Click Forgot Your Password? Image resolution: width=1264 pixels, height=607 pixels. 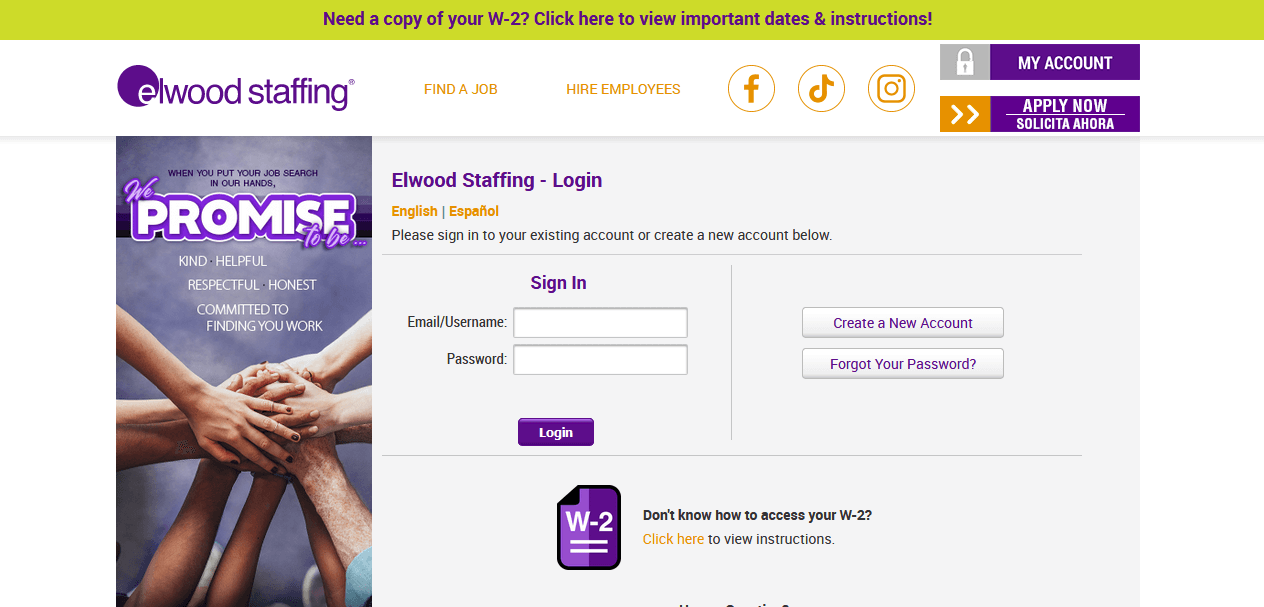pos(903,364)
